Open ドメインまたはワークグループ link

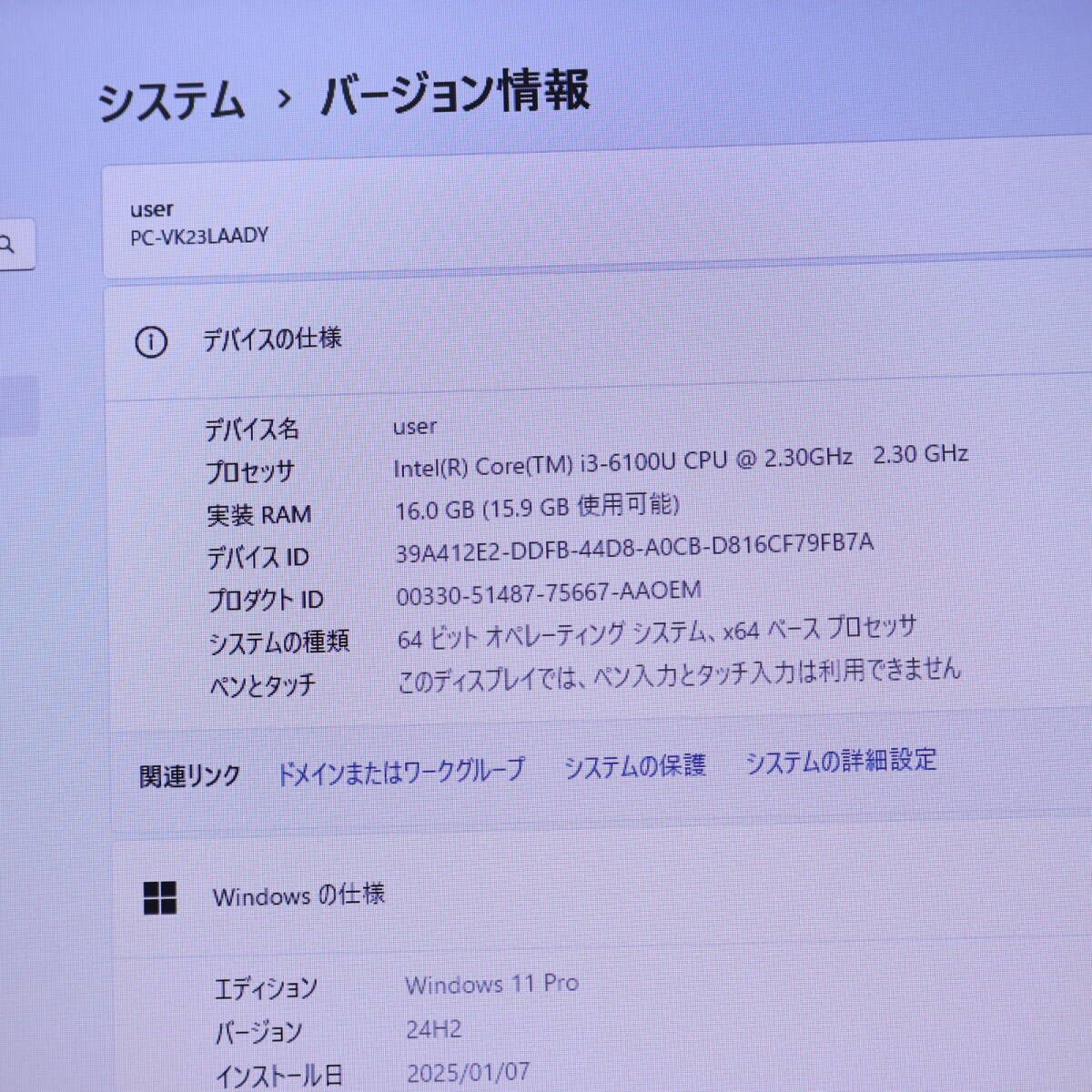(400, 772)
